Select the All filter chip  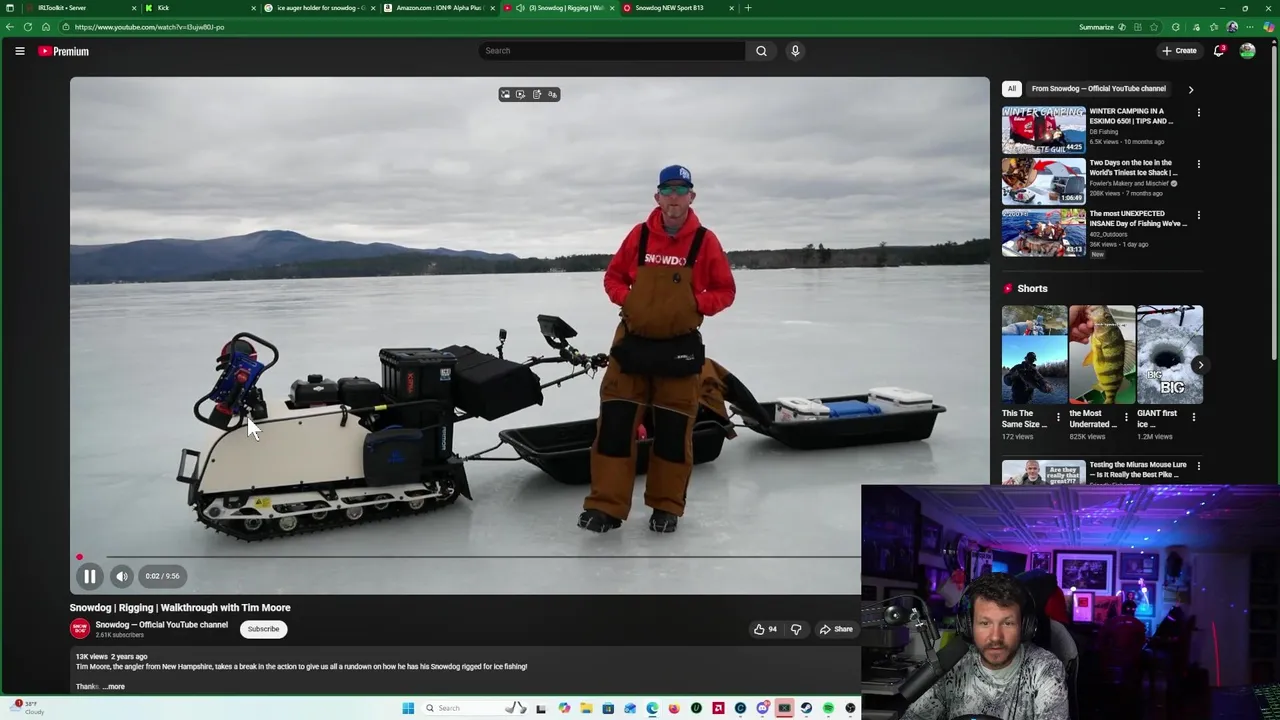(1012, 89)
